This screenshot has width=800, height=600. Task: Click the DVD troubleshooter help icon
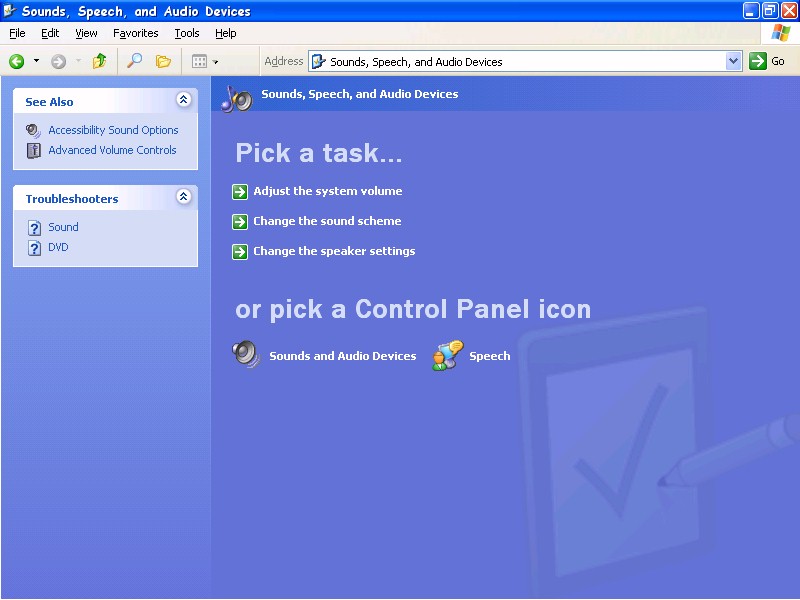[34, 248]
